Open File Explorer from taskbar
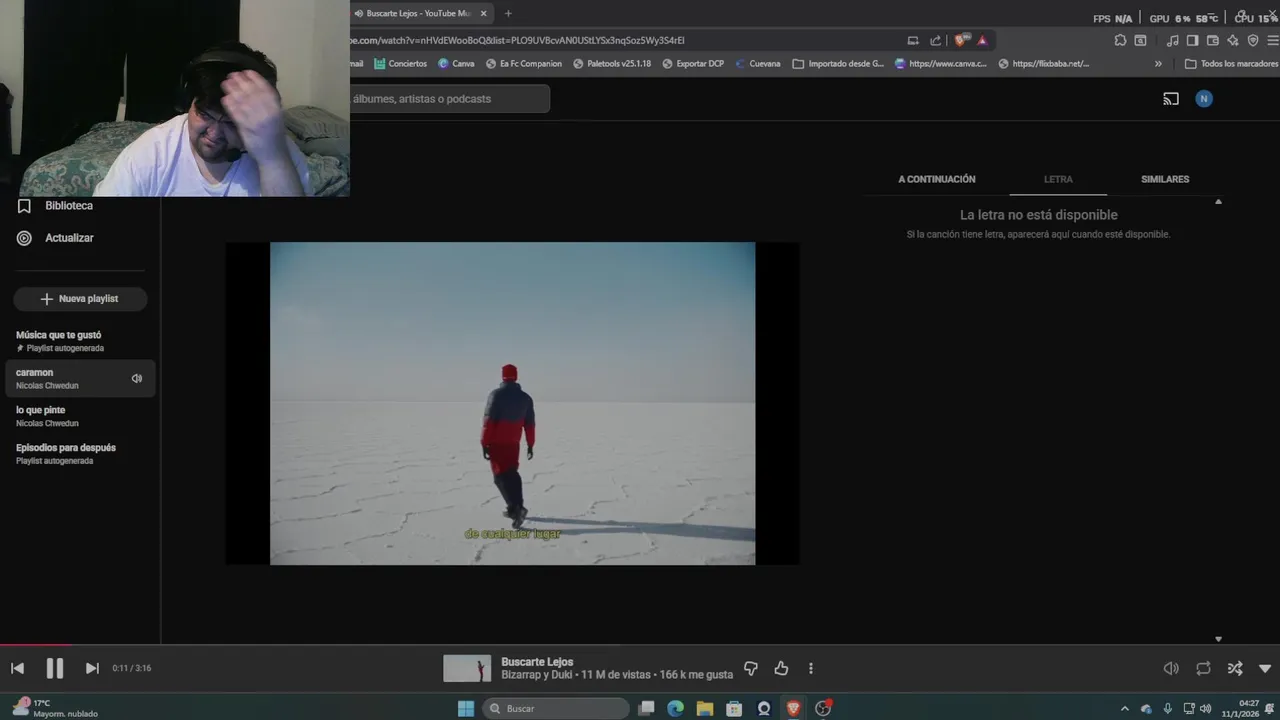1280x720 pixels. pos(705,708)
